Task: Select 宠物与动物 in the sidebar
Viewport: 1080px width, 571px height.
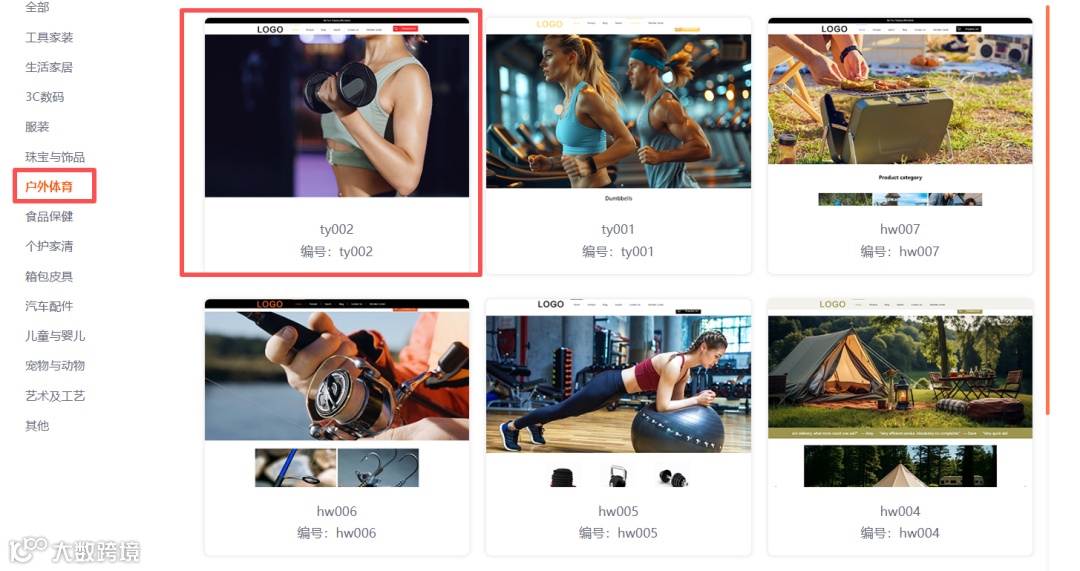Action: [x=55, y=366]
